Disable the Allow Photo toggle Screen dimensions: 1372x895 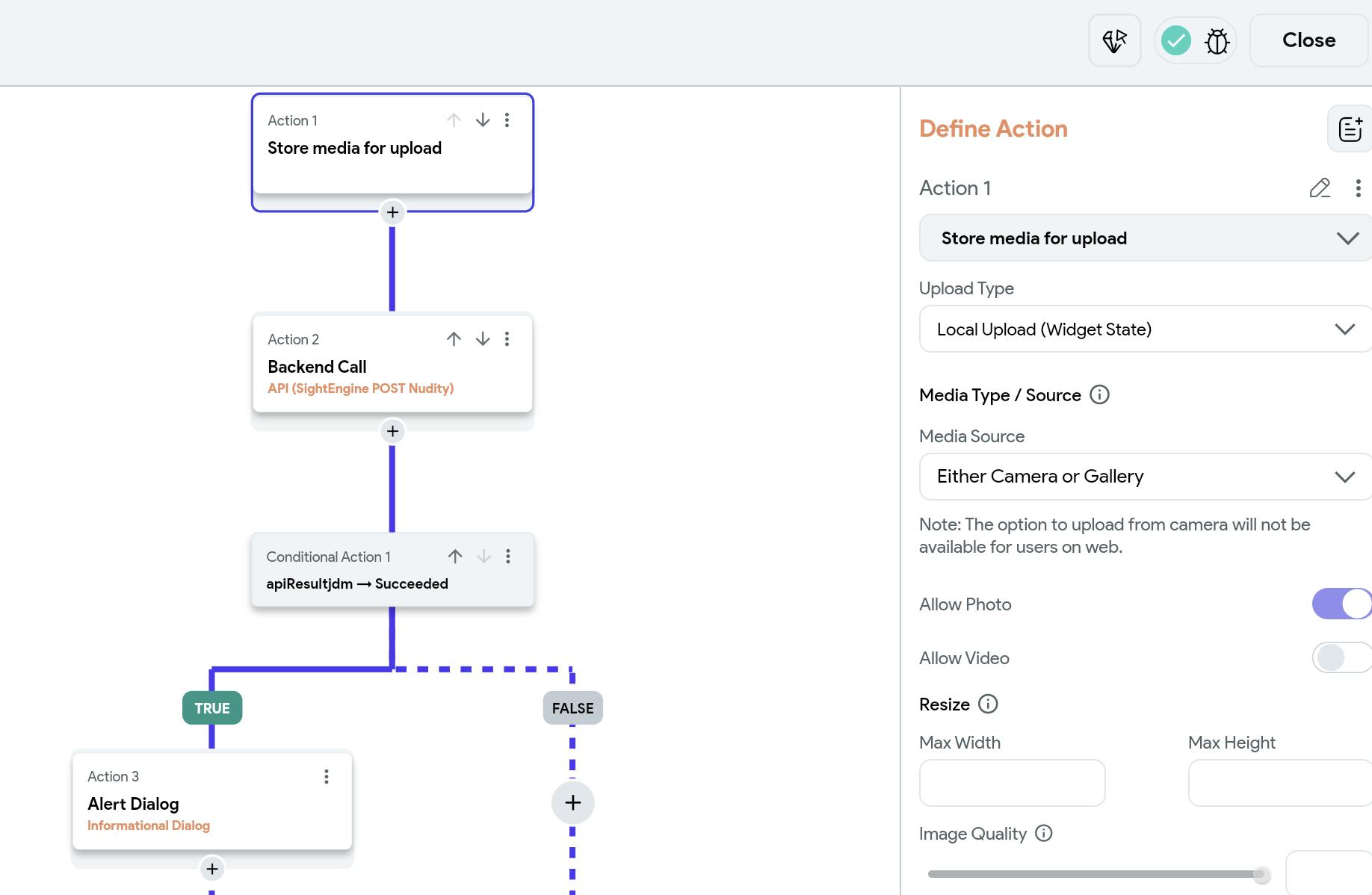tap(1341, 604)
